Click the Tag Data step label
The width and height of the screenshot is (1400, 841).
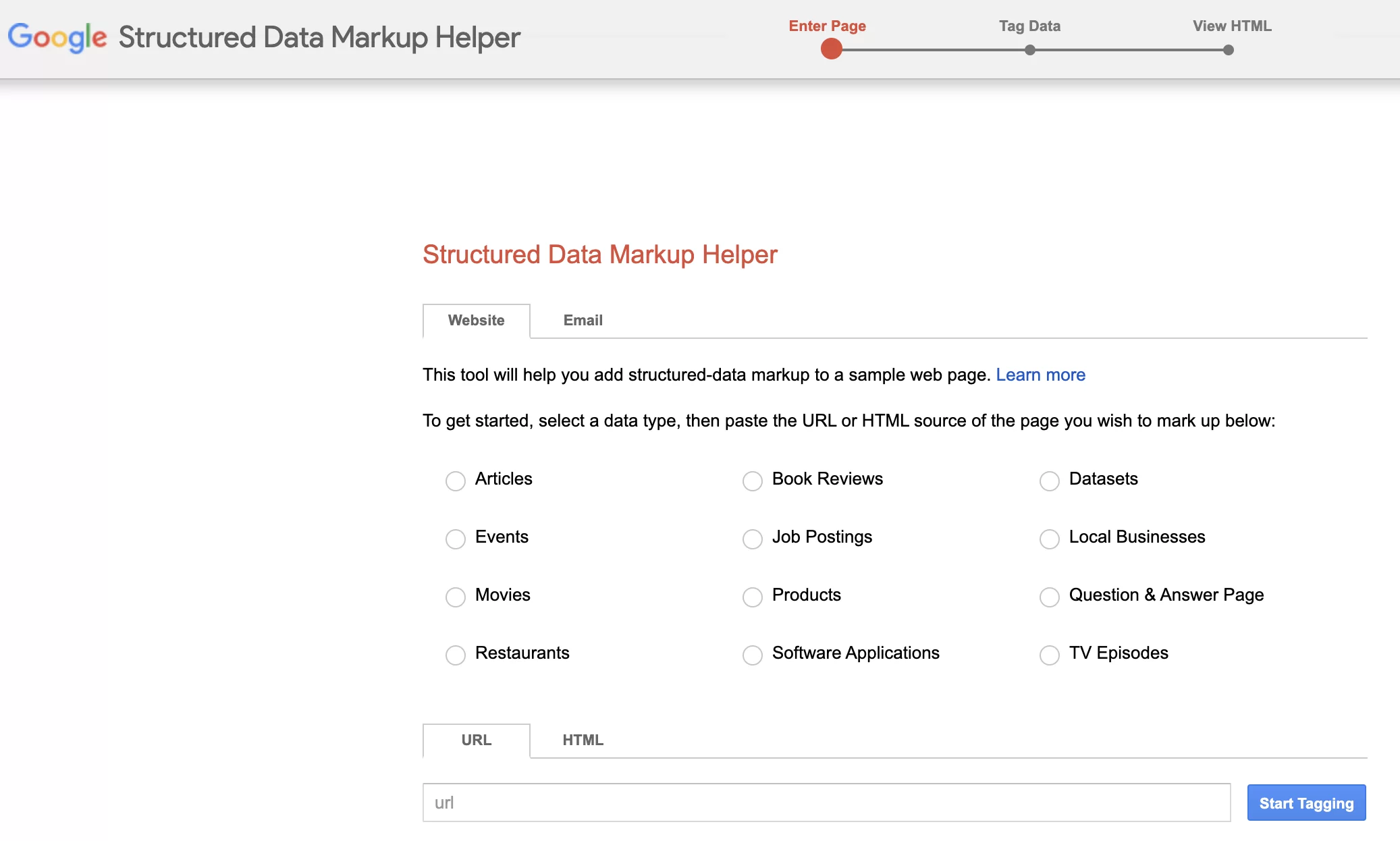[1030, 26]
